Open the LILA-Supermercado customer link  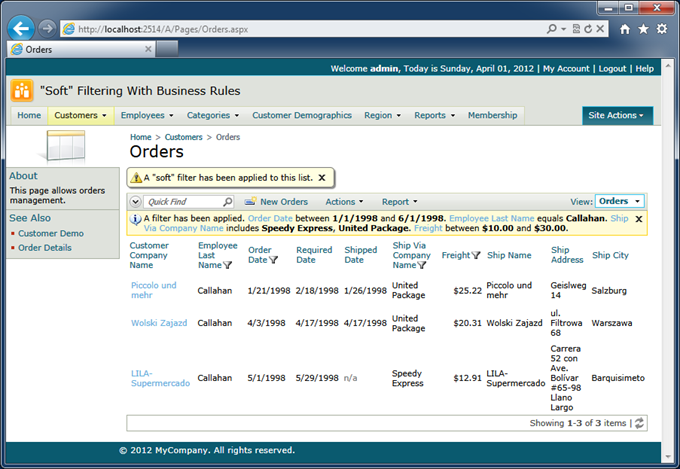[160, 378]
